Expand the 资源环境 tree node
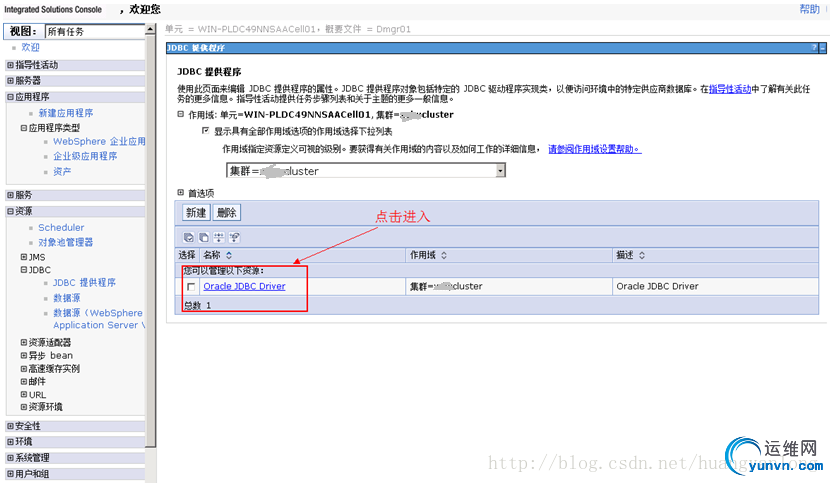 [x=24, y=407]
